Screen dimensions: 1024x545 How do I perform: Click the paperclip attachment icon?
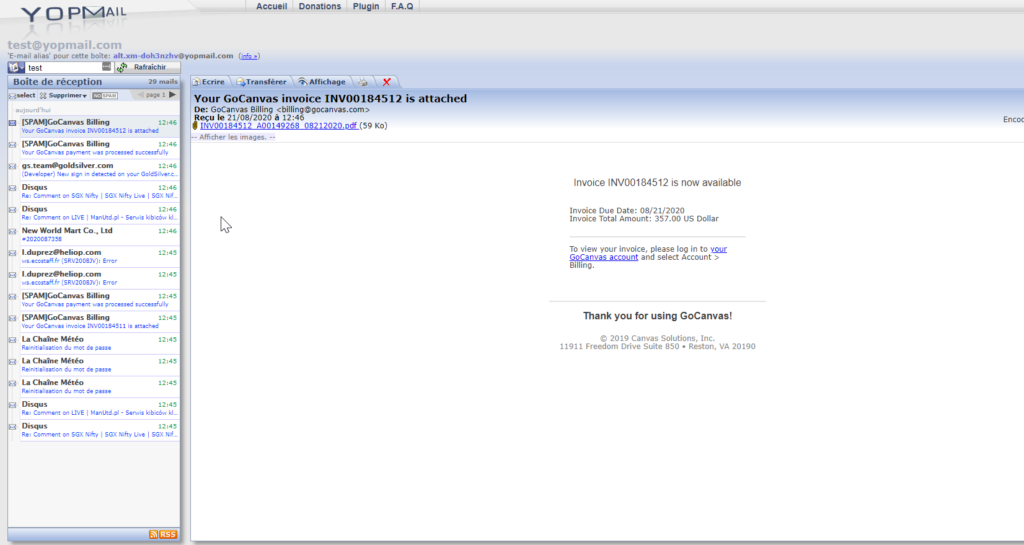point(195,125)
